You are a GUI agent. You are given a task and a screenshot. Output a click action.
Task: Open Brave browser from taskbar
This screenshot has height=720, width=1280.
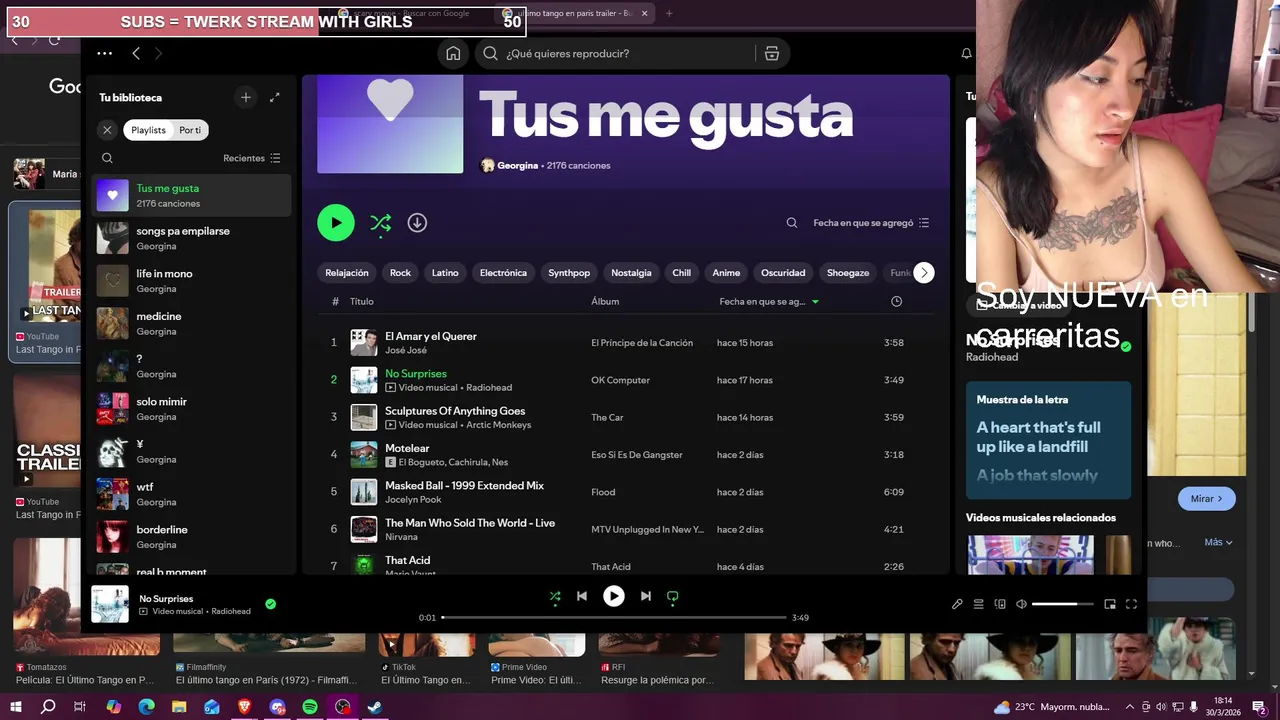click(x=245, y=707)
